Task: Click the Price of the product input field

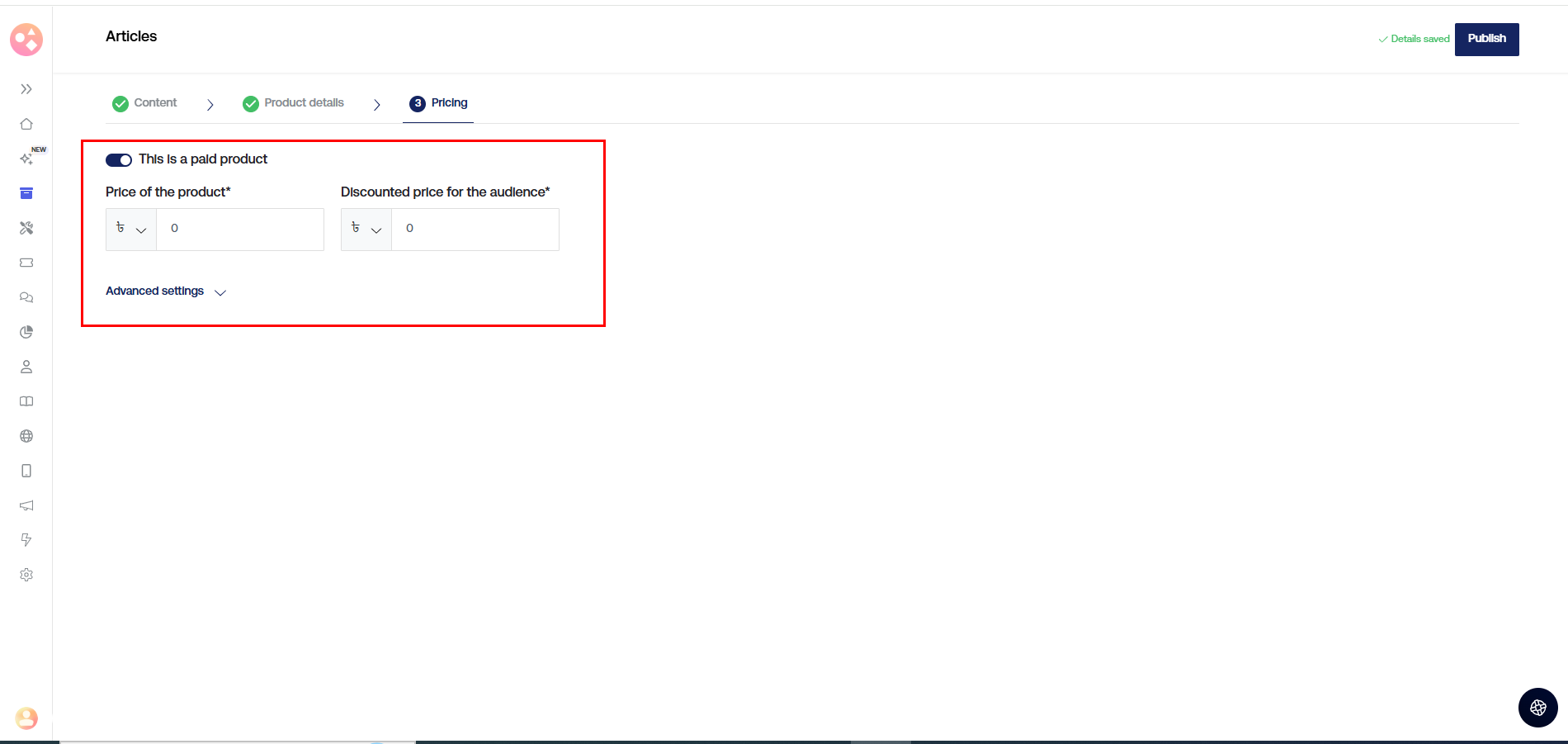Action: [x=239, y=230]
